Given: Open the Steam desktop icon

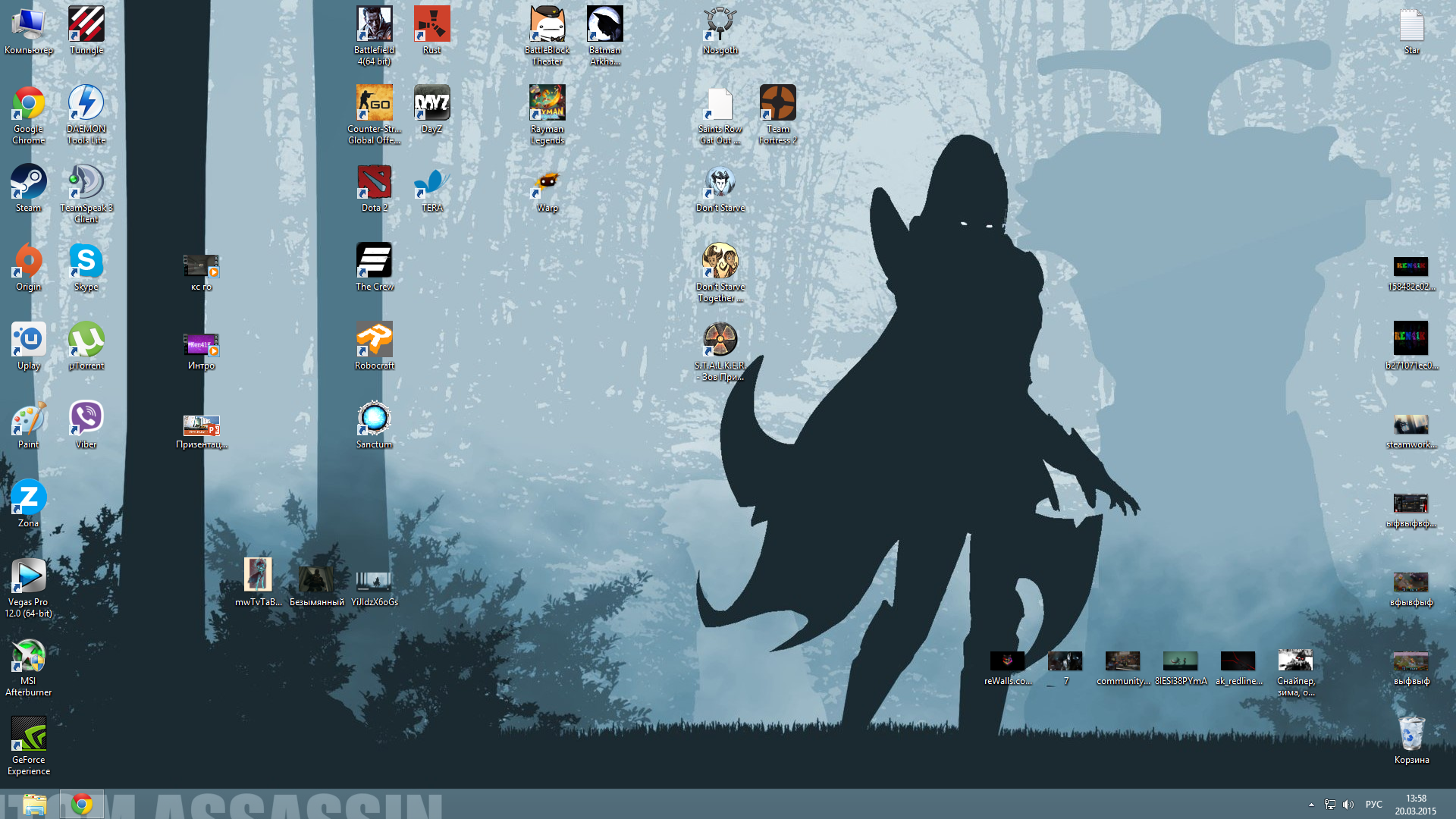Looking at the screenshot, I should [x=29, y=188].
